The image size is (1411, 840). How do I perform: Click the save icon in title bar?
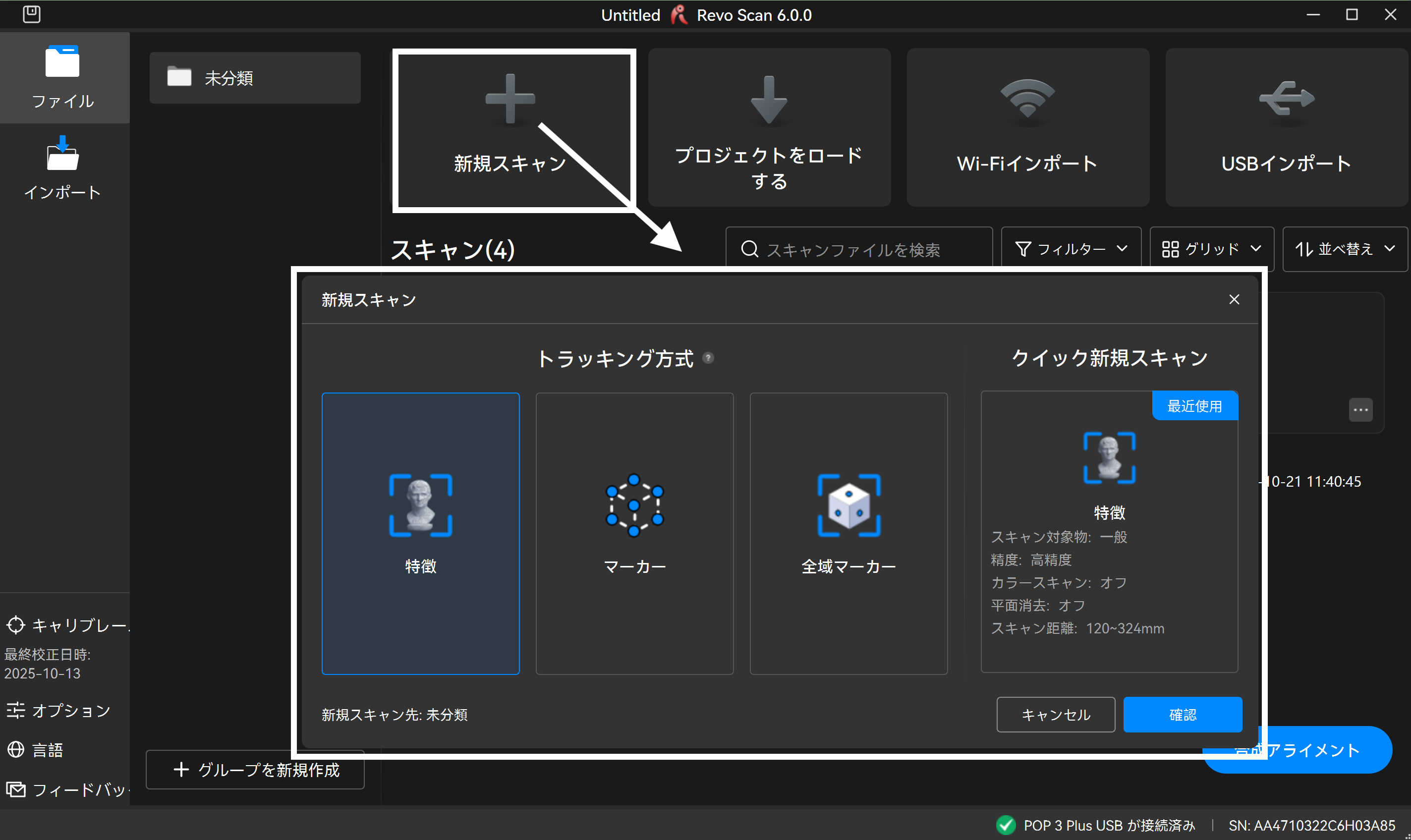[x=32, y=14]
